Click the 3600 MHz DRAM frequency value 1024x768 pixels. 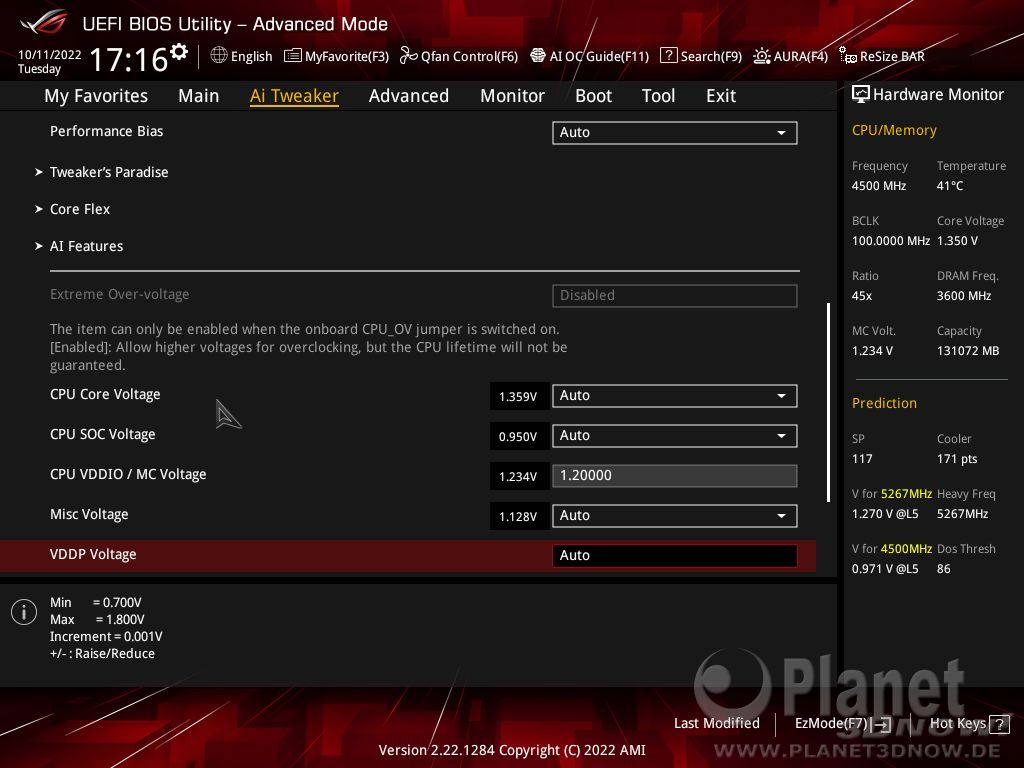pyautogui.click(x=965, y=296)
